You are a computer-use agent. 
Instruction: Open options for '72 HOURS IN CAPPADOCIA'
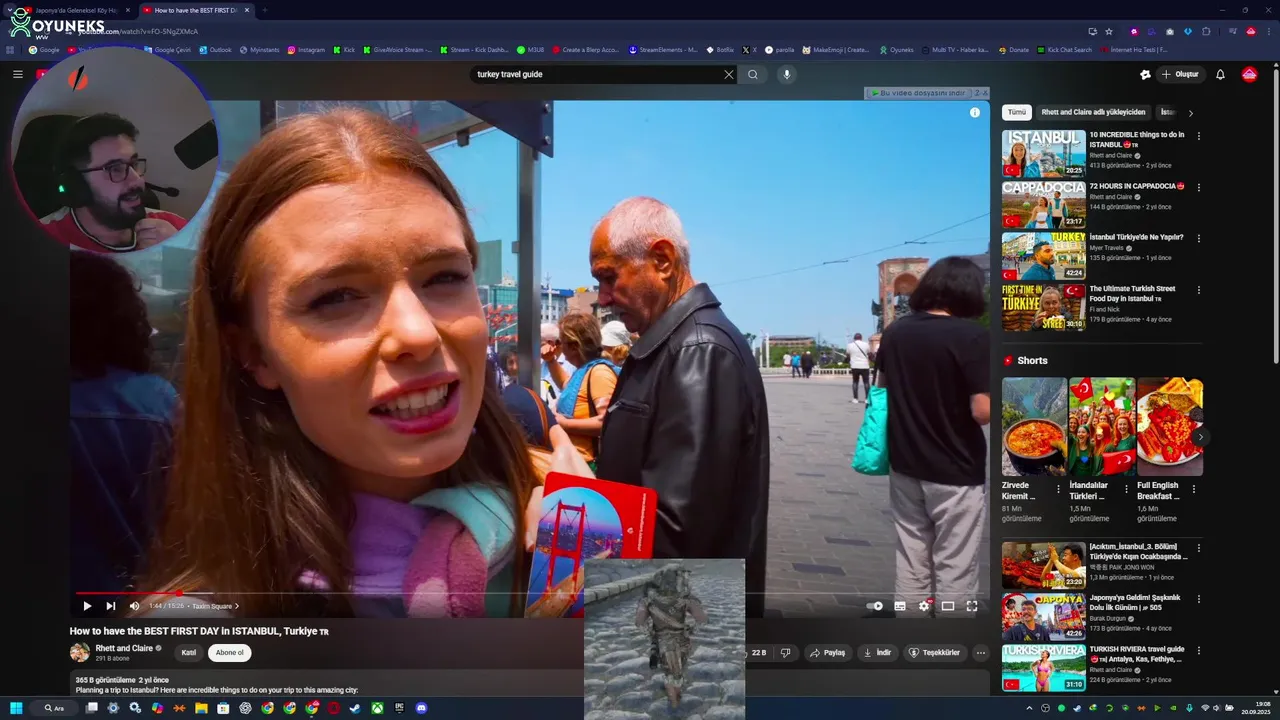click(x=1199, y=187)
